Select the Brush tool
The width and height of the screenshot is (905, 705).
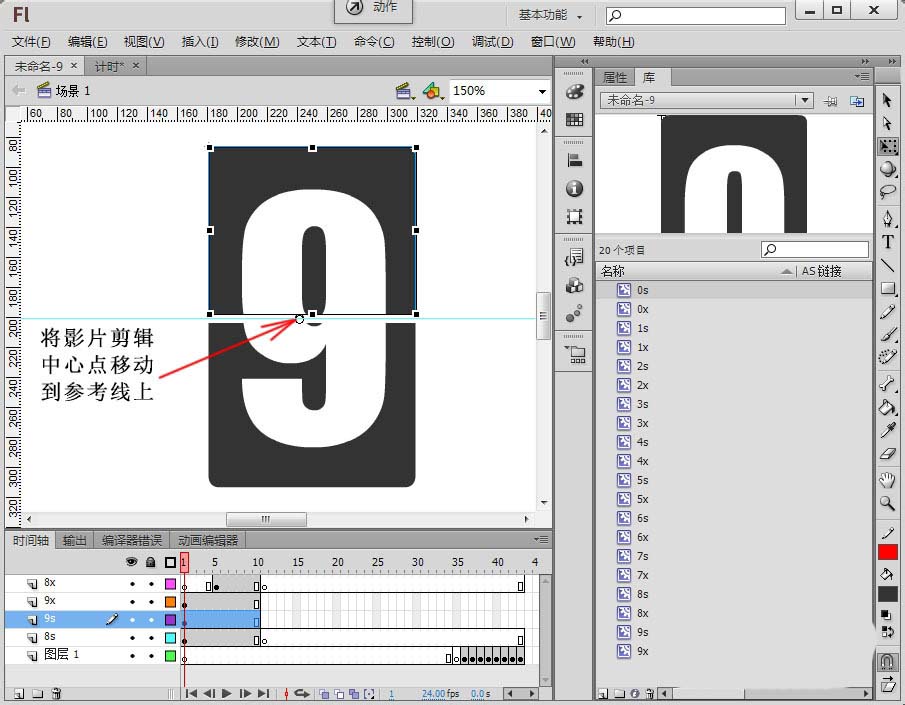tap(888, 334)
